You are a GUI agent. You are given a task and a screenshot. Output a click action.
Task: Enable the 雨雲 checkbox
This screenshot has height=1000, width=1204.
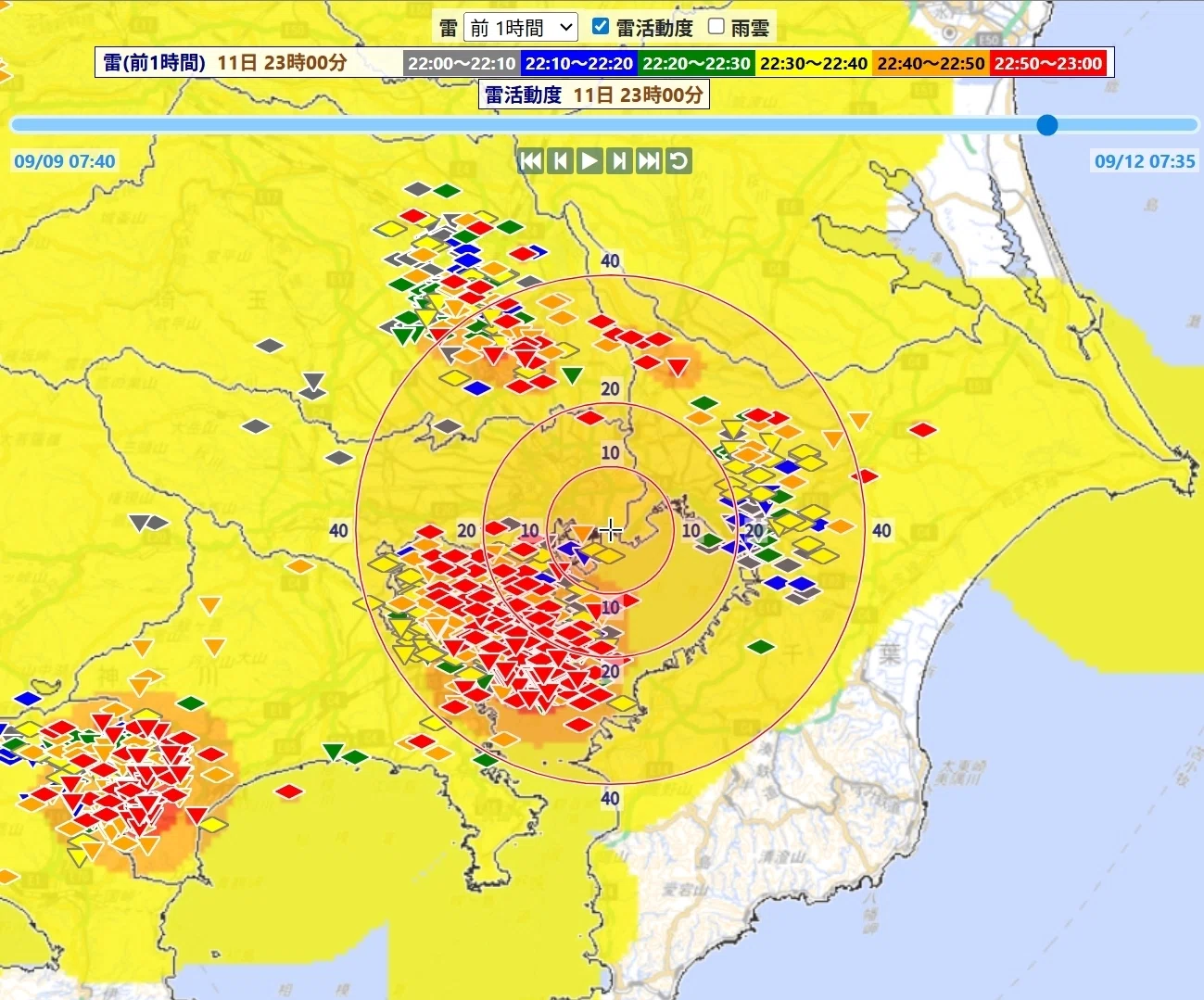(716, 26)
